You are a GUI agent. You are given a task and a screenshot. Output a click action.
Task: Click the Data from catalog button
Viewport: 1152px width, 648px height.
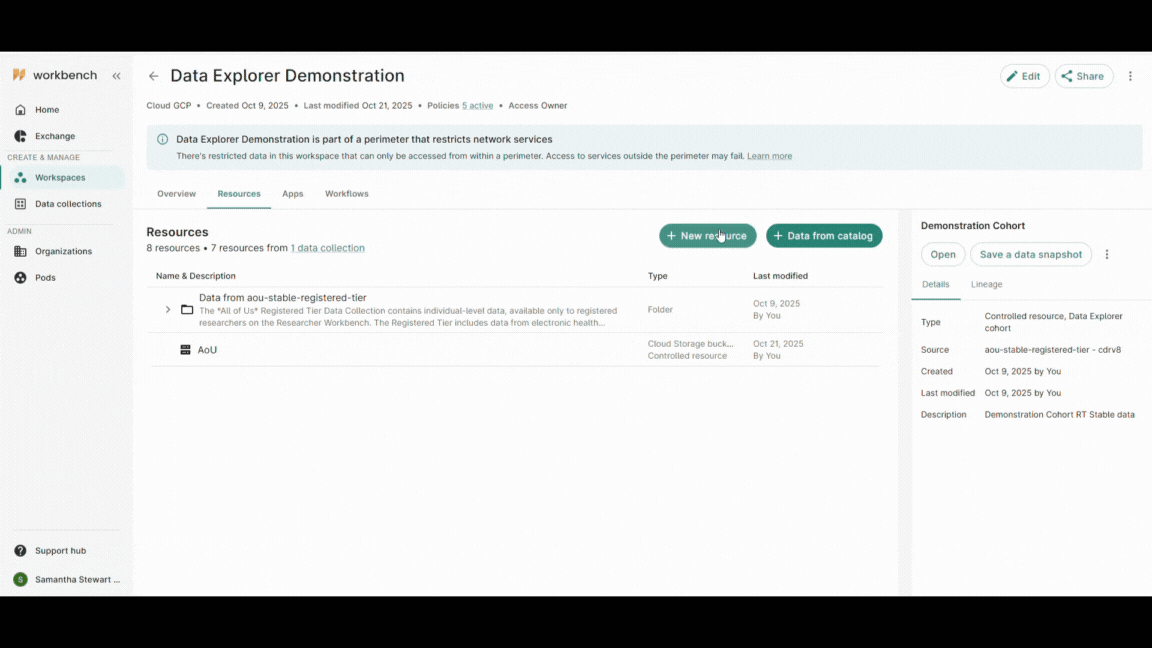click(x=824, y=236)
